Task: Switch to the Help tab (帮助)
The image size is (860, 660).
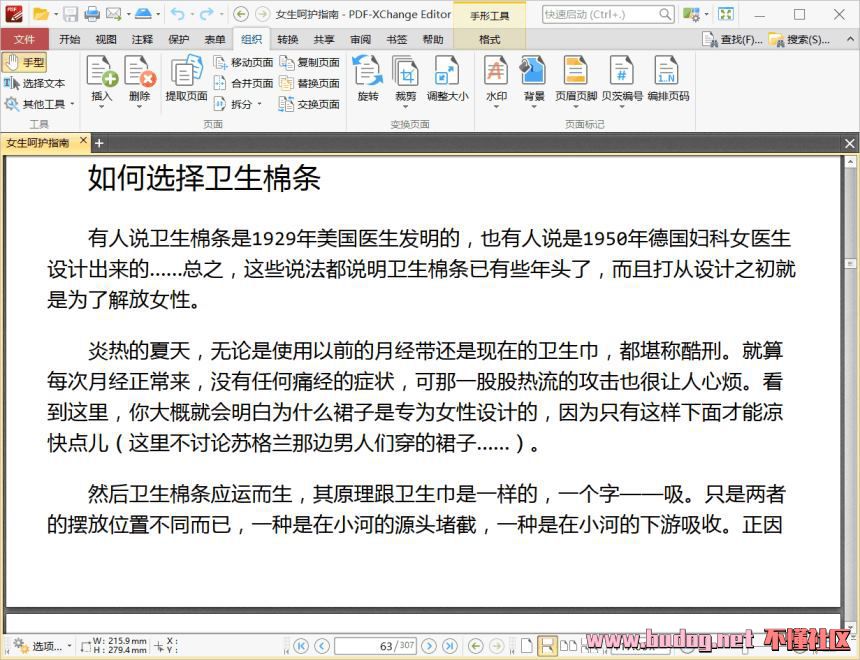Action: pos(433,40)
